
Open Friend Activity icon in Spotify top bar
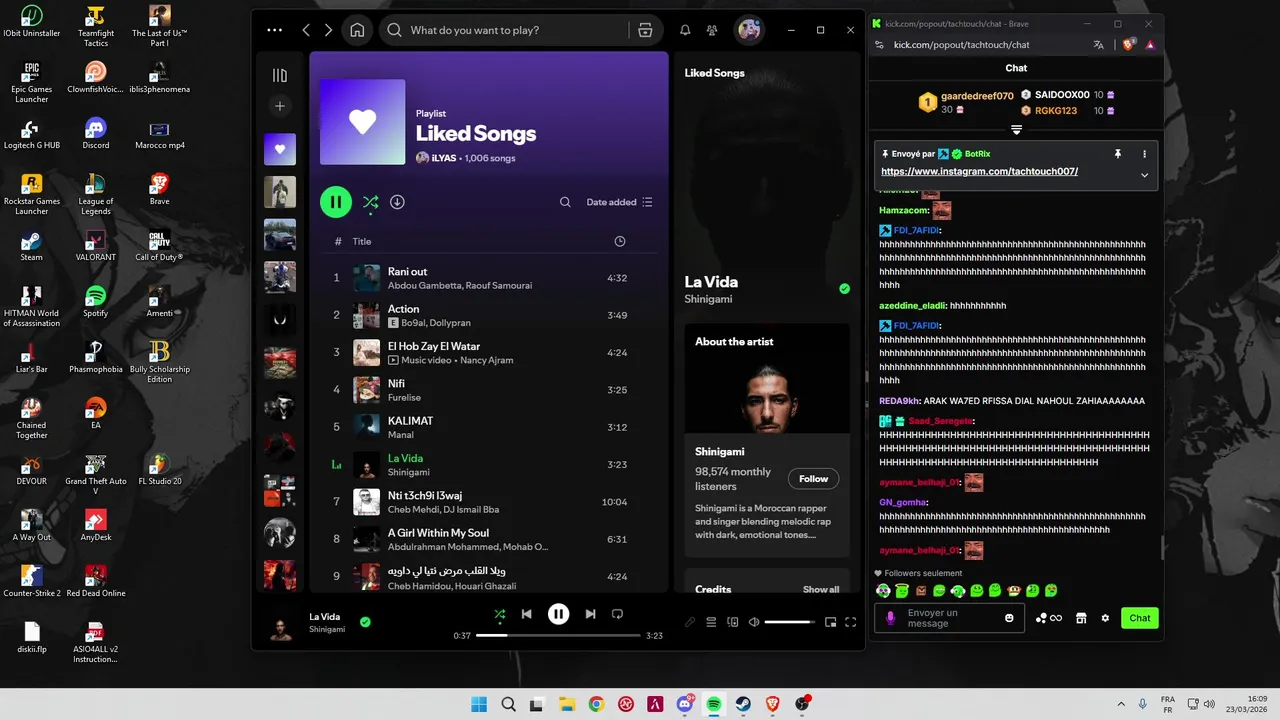pyautogui.click(x=712, y=30)
